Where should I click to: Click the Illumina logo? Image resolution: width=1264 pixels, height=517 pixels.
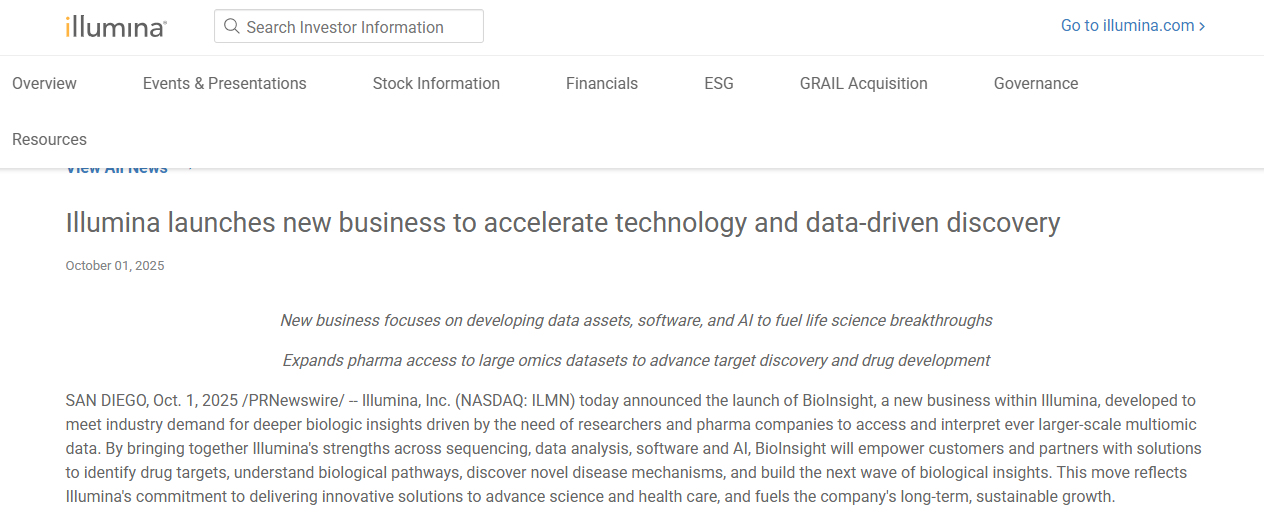[x=116, y=27]
